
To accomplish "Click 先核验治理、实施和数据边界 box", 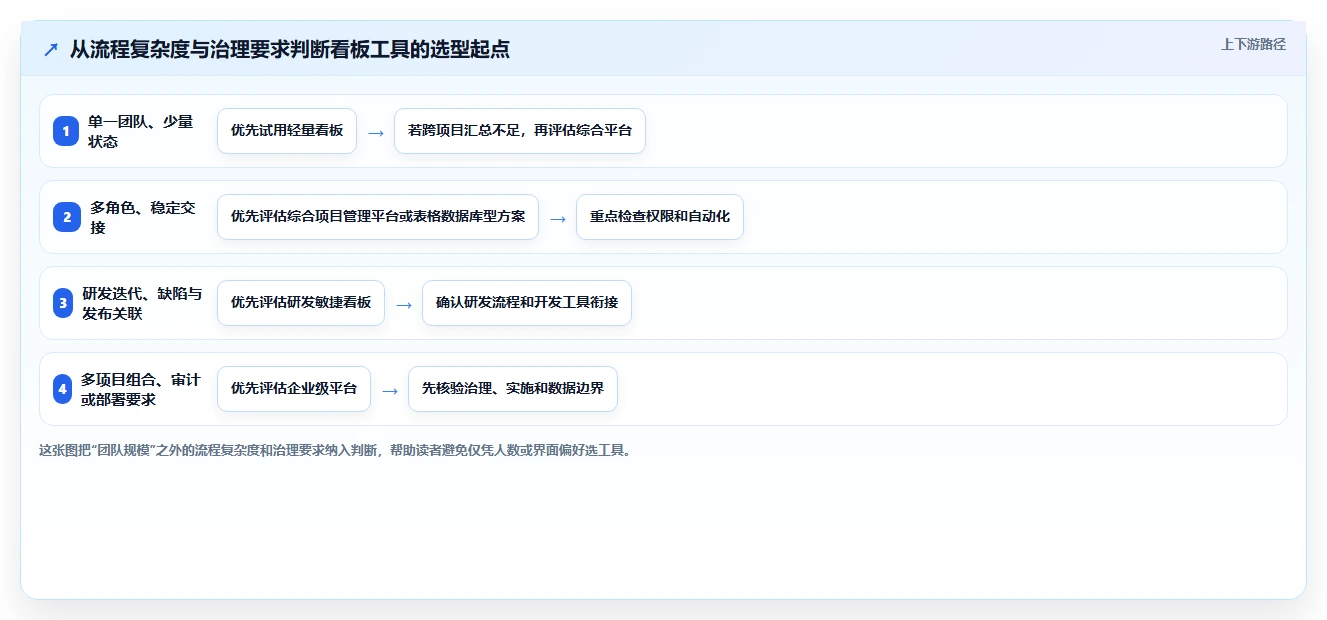I will (x=513, y=389).
